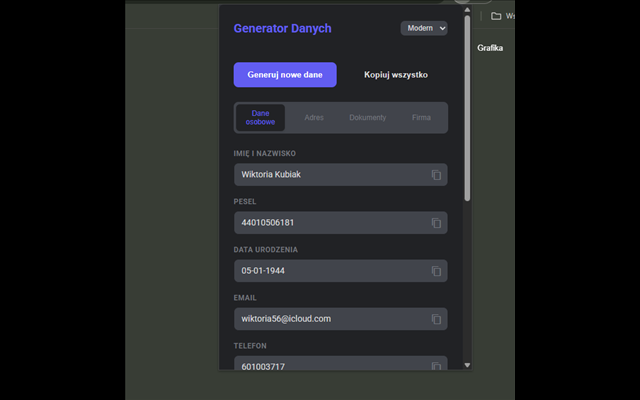The image size is (640, 400).
Task: Go to the Firma tab
Action: pos(421,118)
